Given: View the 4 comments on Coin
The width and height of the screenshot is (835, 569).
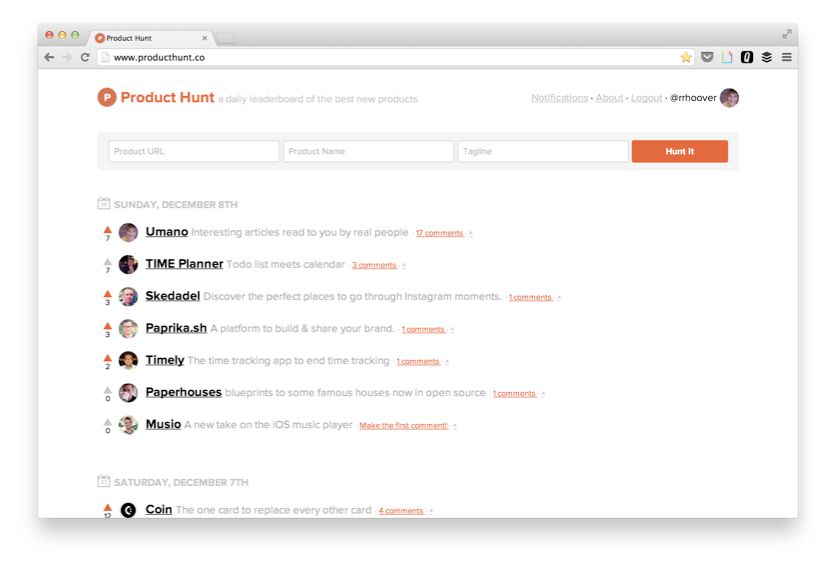Looking at the screenshot, I should click(x=401, y=511).
